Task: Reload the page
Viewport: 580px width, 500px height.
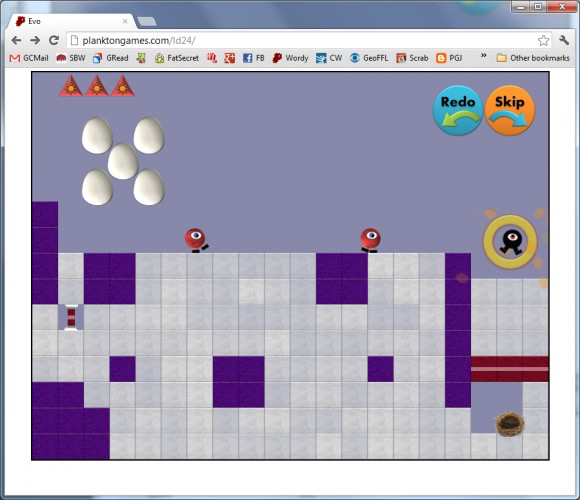Action: pos(54,40)
